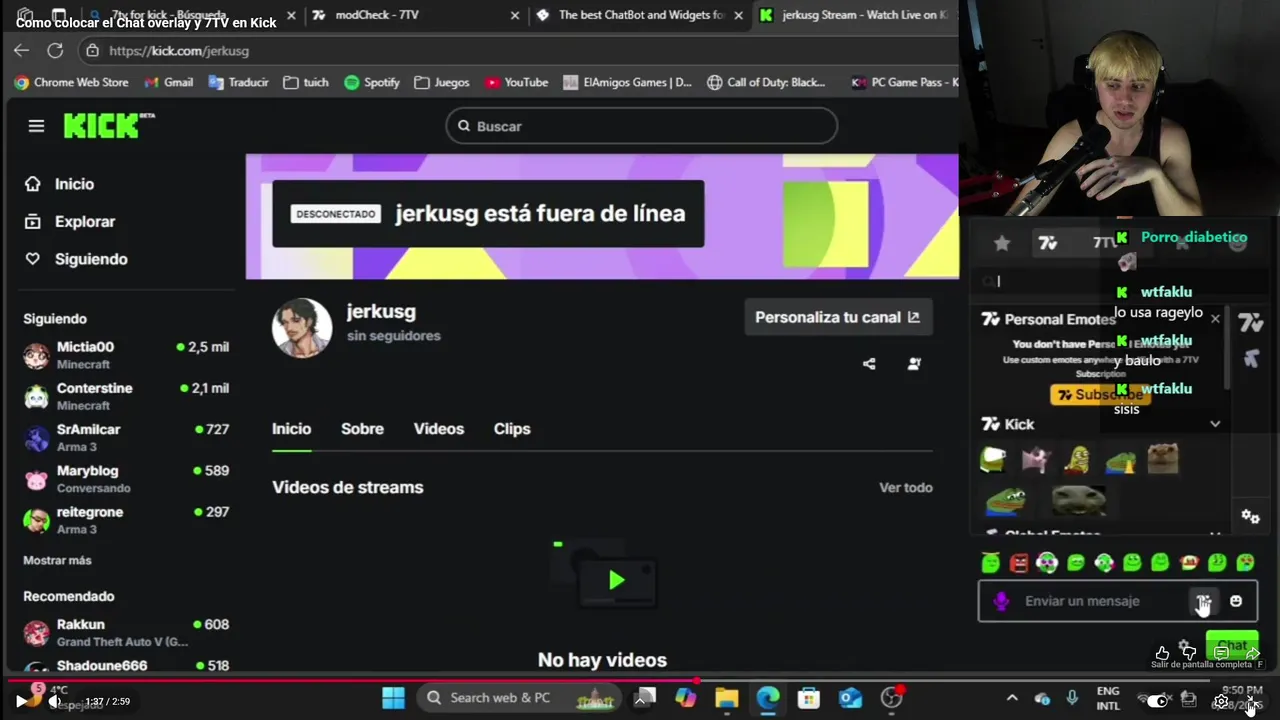The width and height of the screenshot is (1280, 720).
Task: Open Windows Start button on taskbar
Action: (393, 698)
